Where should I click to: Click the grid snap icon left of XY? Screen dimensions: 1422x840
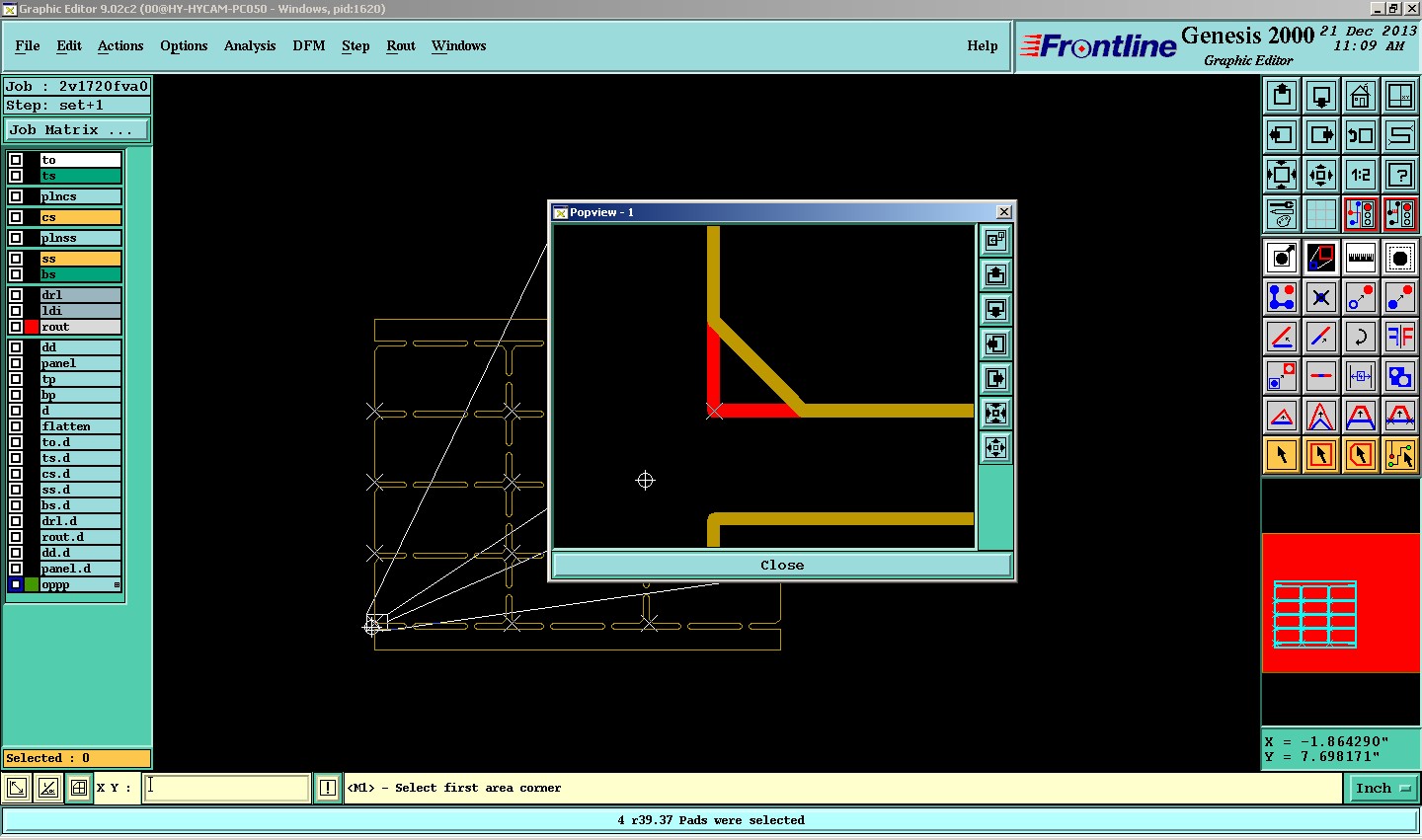[x=78, y=788]
